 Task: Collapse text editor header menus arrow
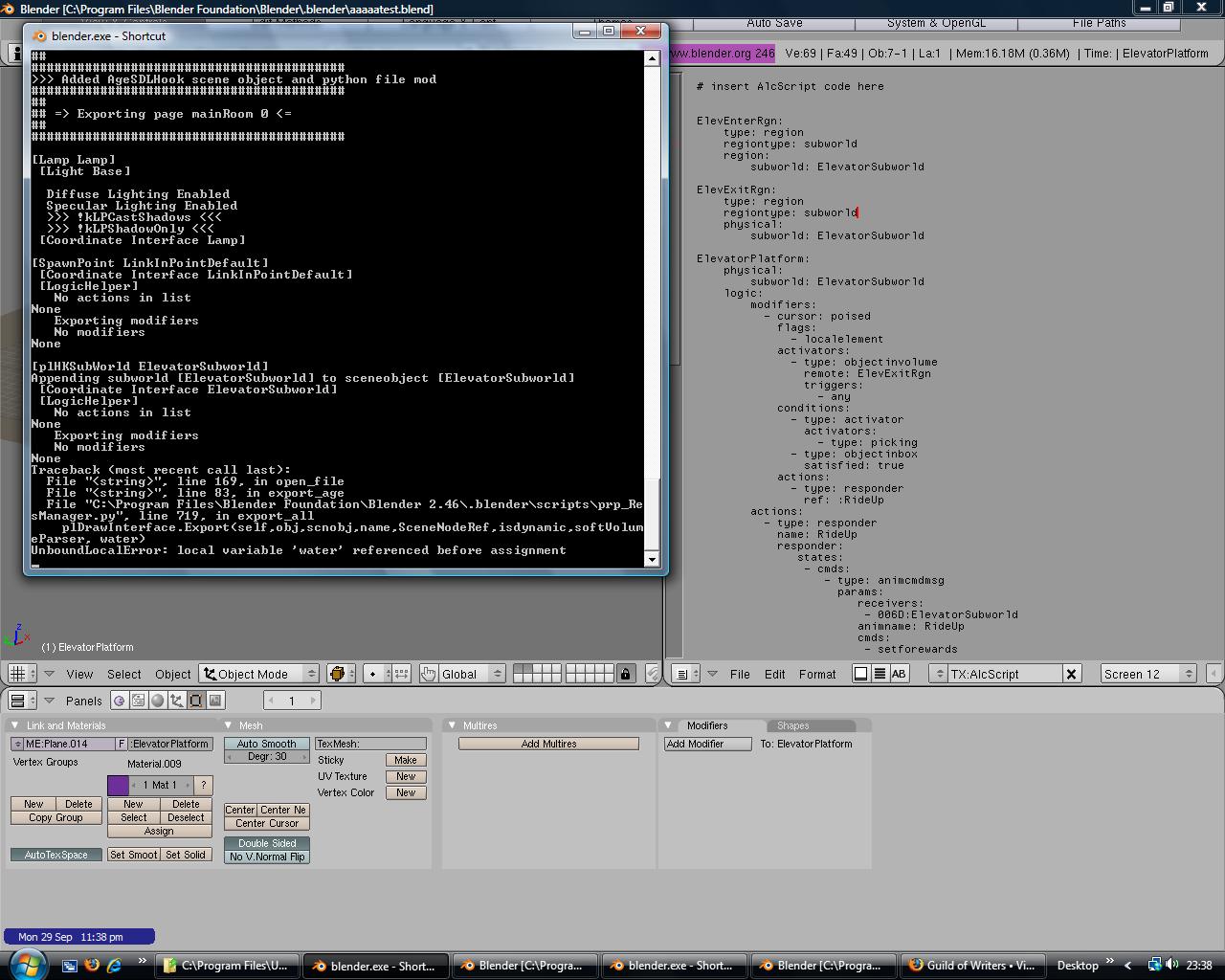point(712,674)
